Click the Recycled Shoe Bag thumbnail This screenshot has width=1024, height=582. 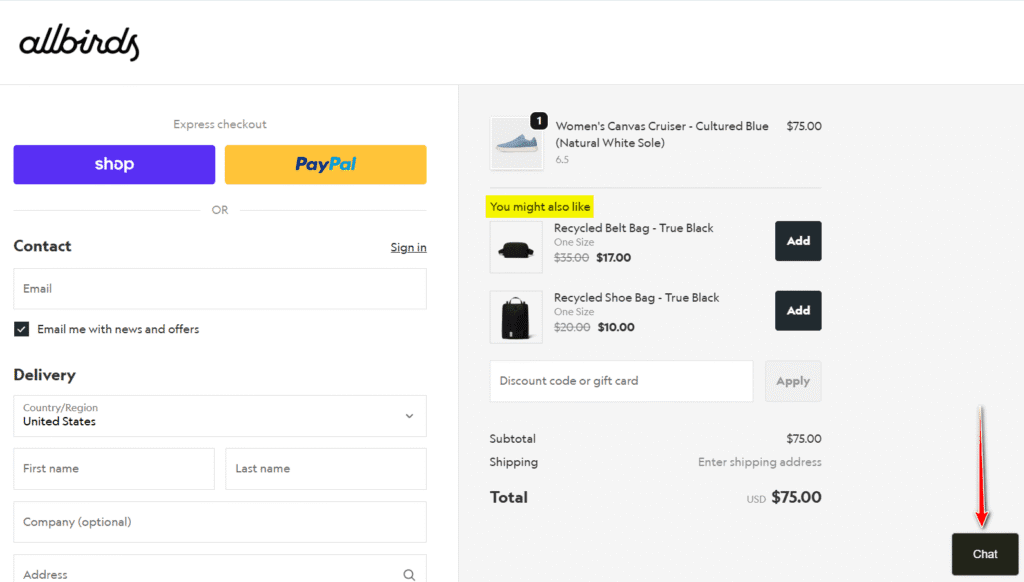[x=516, y=317]
